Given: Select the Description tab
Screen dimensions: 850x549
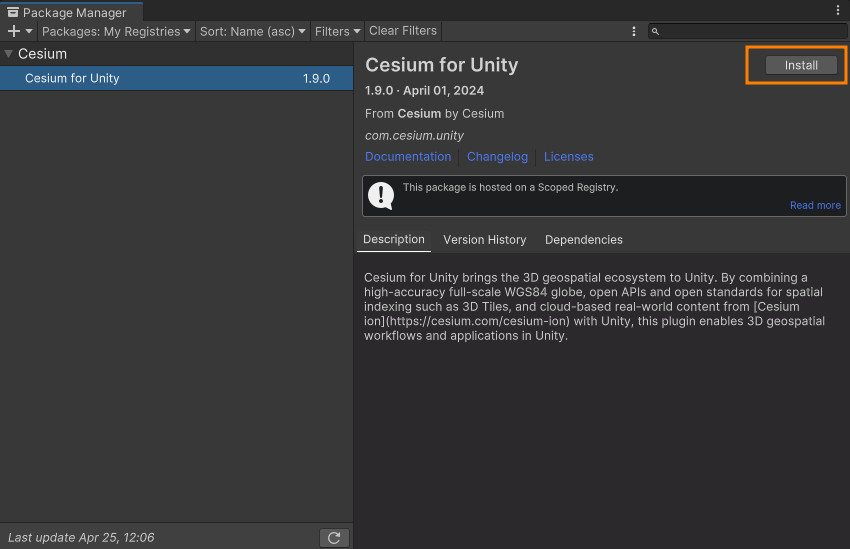Looking at the screenshot, I should tap(393, 240).
